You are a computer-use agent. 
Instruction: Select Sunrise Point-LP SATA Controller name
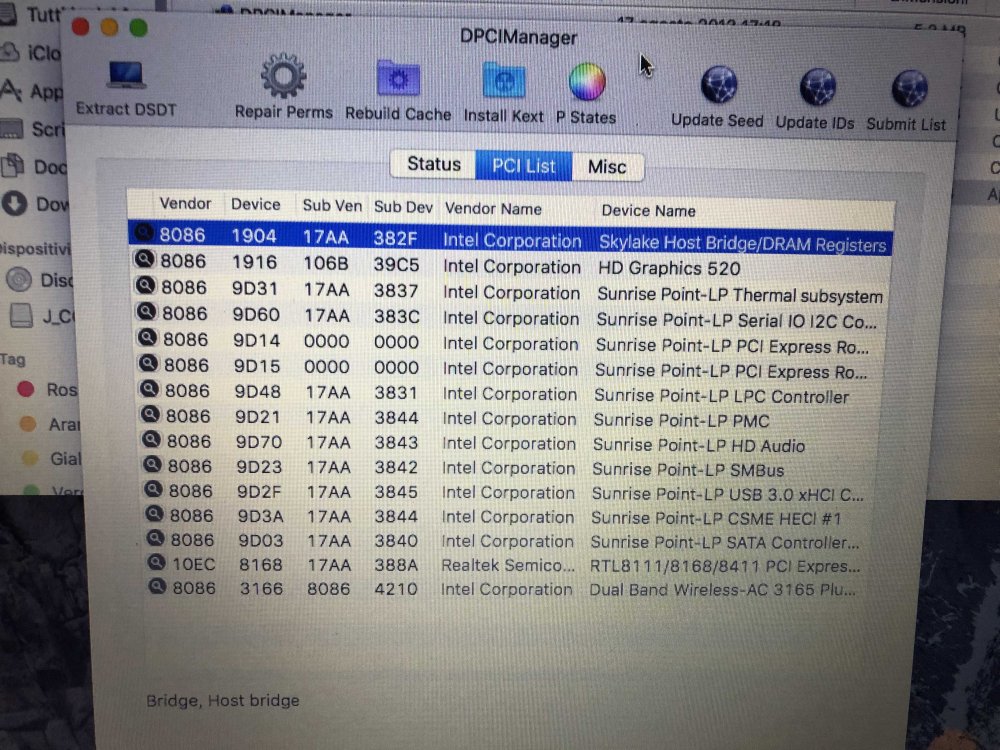(725, 543)
